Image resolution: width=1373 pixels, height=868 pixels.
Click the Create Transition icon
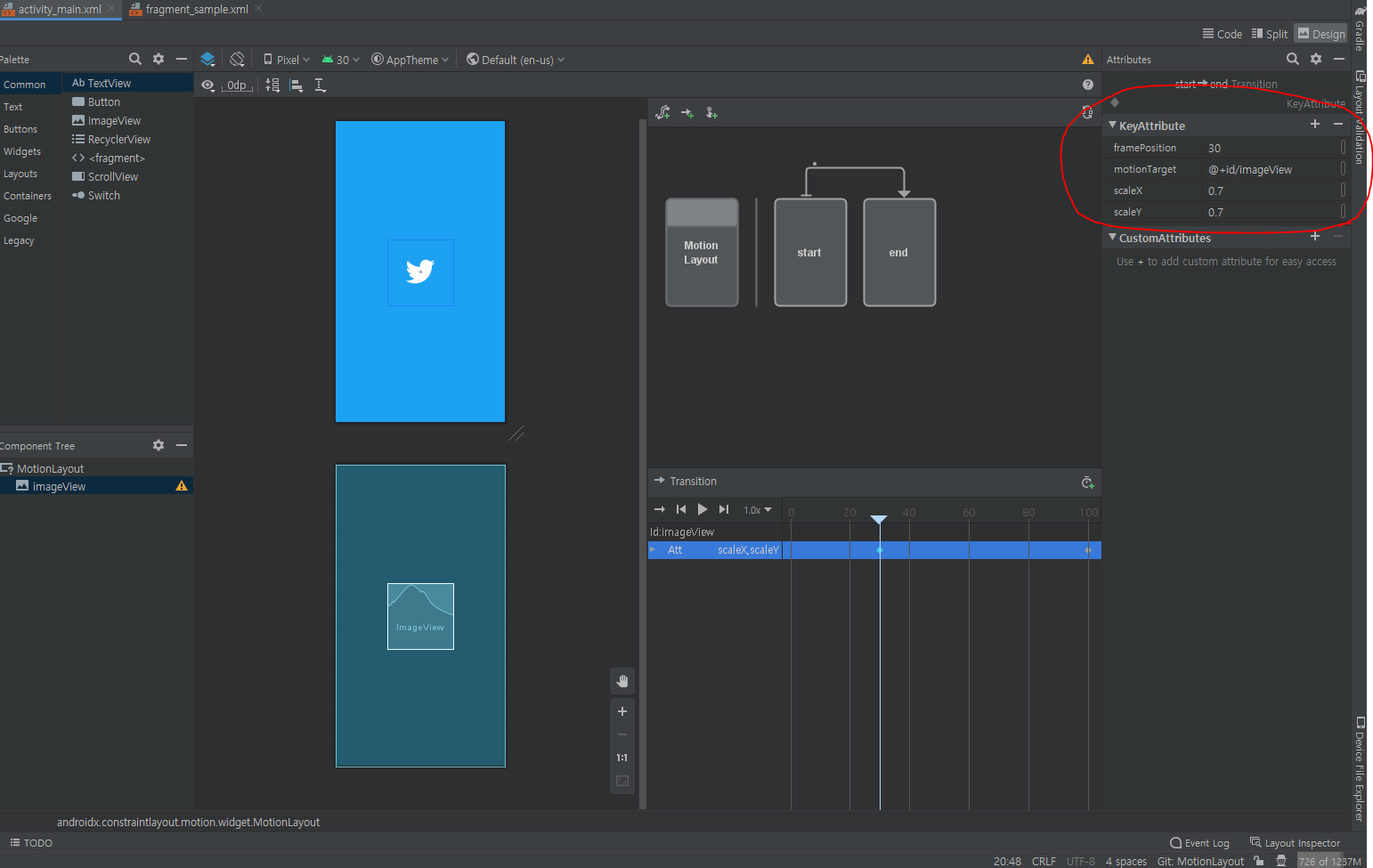point(687,113)
